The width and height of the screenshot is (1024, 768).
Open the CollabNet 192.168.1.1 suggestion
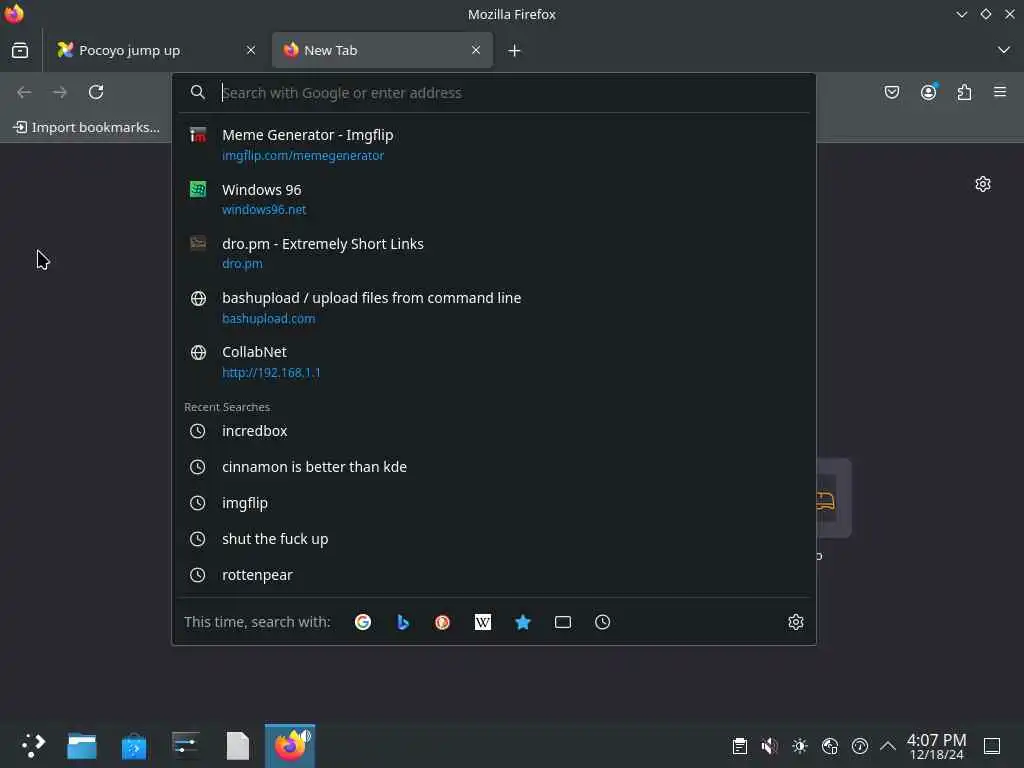[494, 361]
